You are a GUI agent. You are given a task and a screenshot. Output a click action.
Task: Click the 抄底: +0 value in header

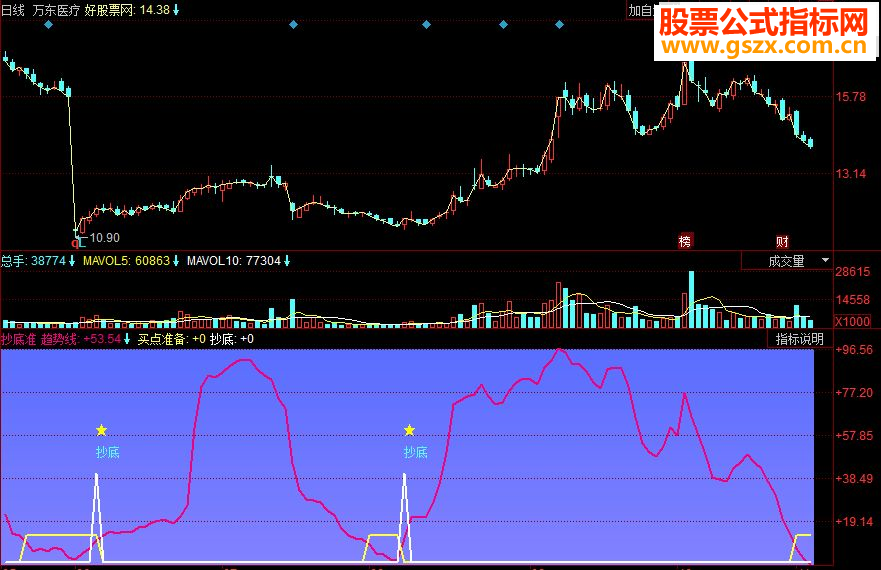click(231, 339)
